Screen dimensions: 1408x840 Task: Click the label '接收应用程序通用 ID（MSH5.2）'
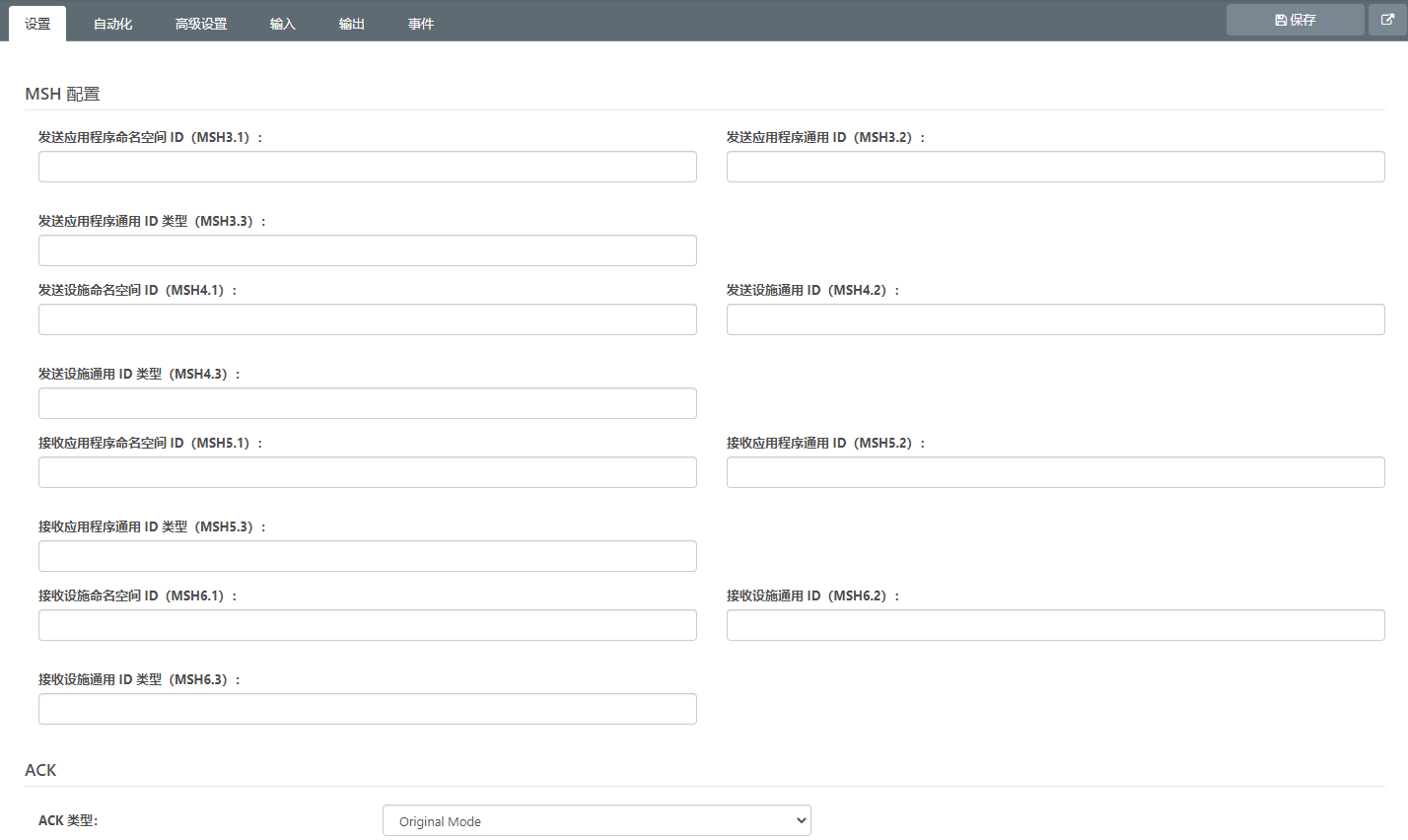click(826, 444)
